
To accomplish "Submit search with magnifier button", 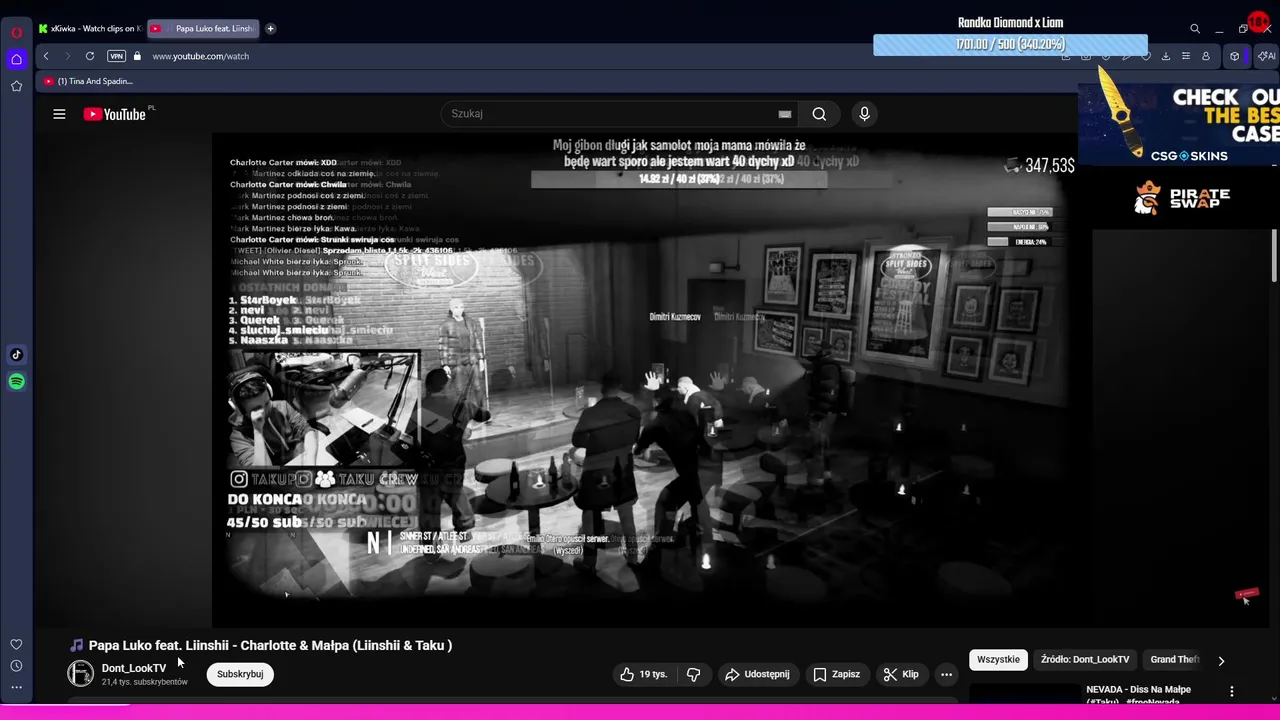I will (819, 114).
